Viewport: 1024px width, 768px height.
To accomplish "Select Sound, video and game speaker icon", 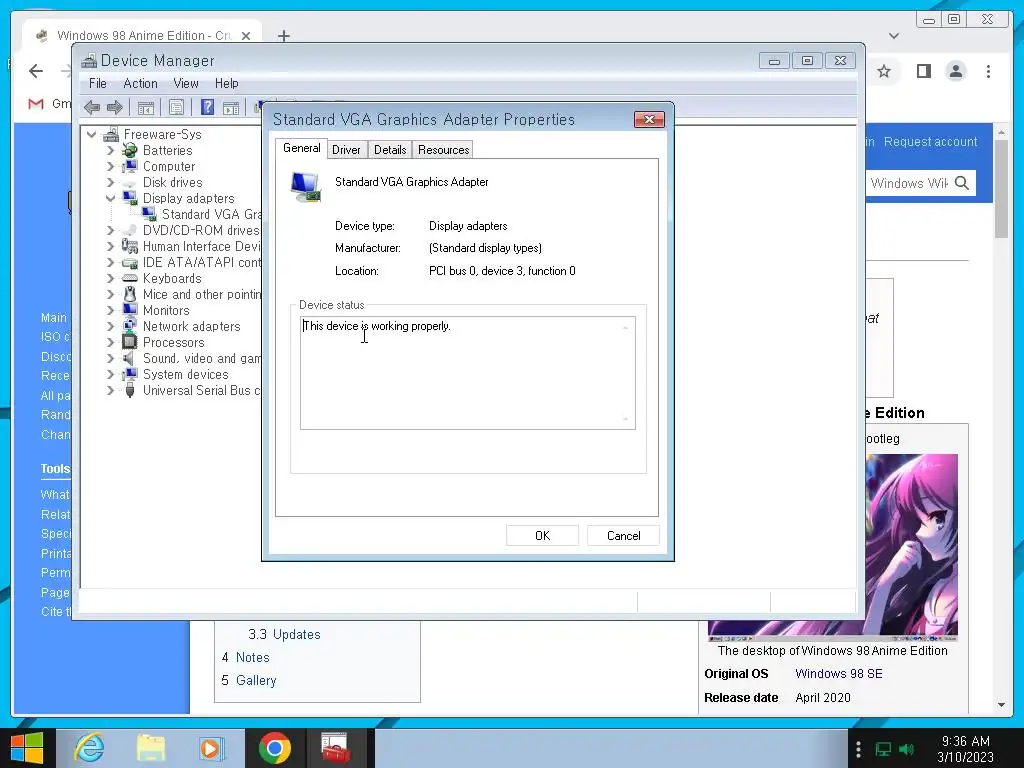I will 129,359.
